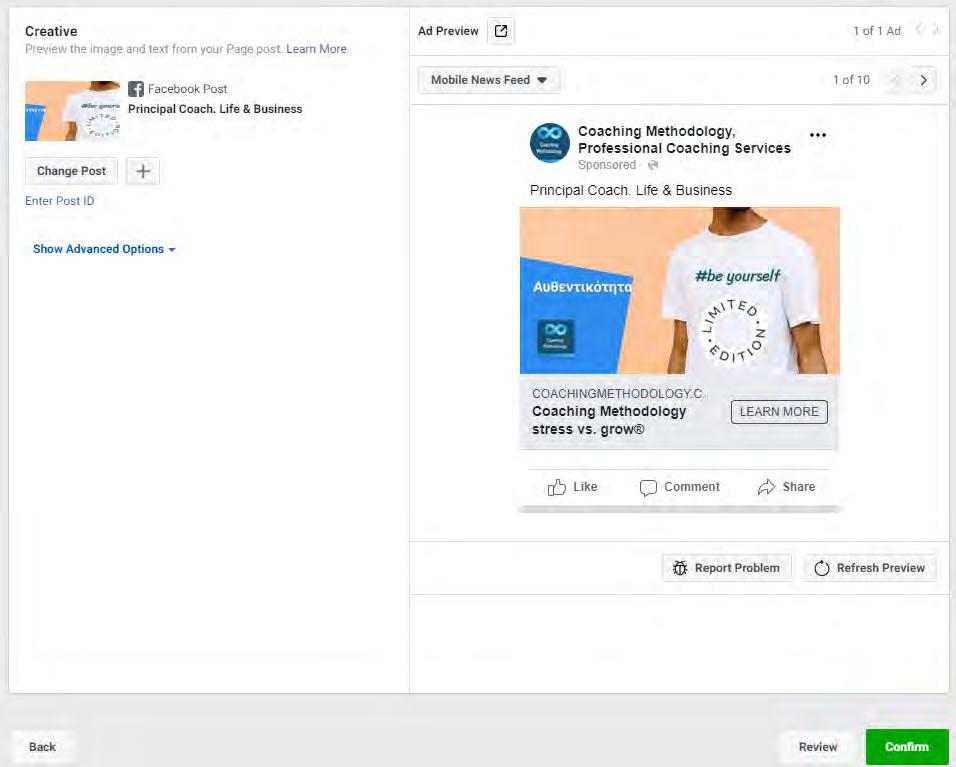Click the '1 of 10' placement counter
Viewport: 956px width, 767px height.
point(851,80)
